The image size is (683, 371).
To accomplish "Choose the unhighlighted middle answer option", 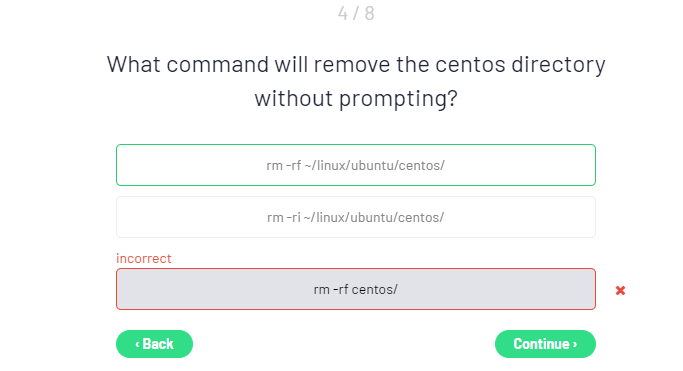I will (x=355, y=217).
